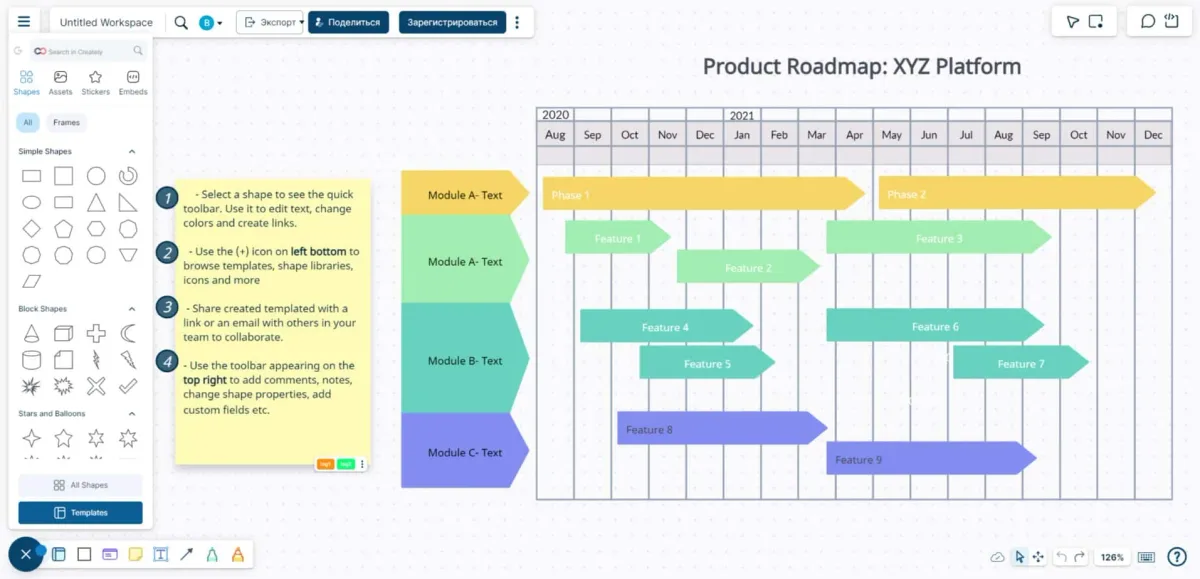Choose the arrow connector tool
The width and height of the screenshot is (1200, 579).
pos(186,554)
